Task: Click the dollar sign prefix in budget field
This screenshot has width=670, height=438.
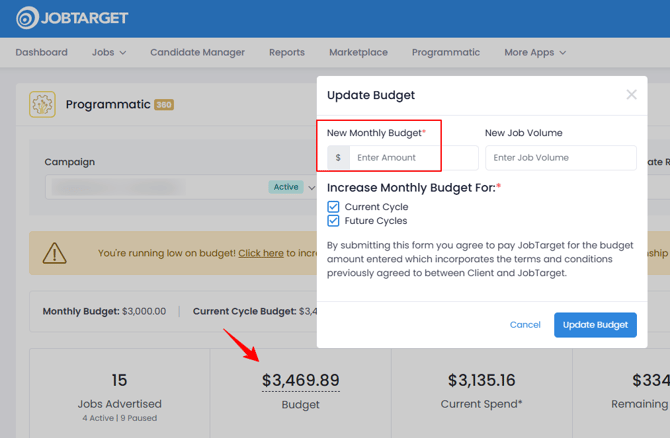Action: pos(338,158)
